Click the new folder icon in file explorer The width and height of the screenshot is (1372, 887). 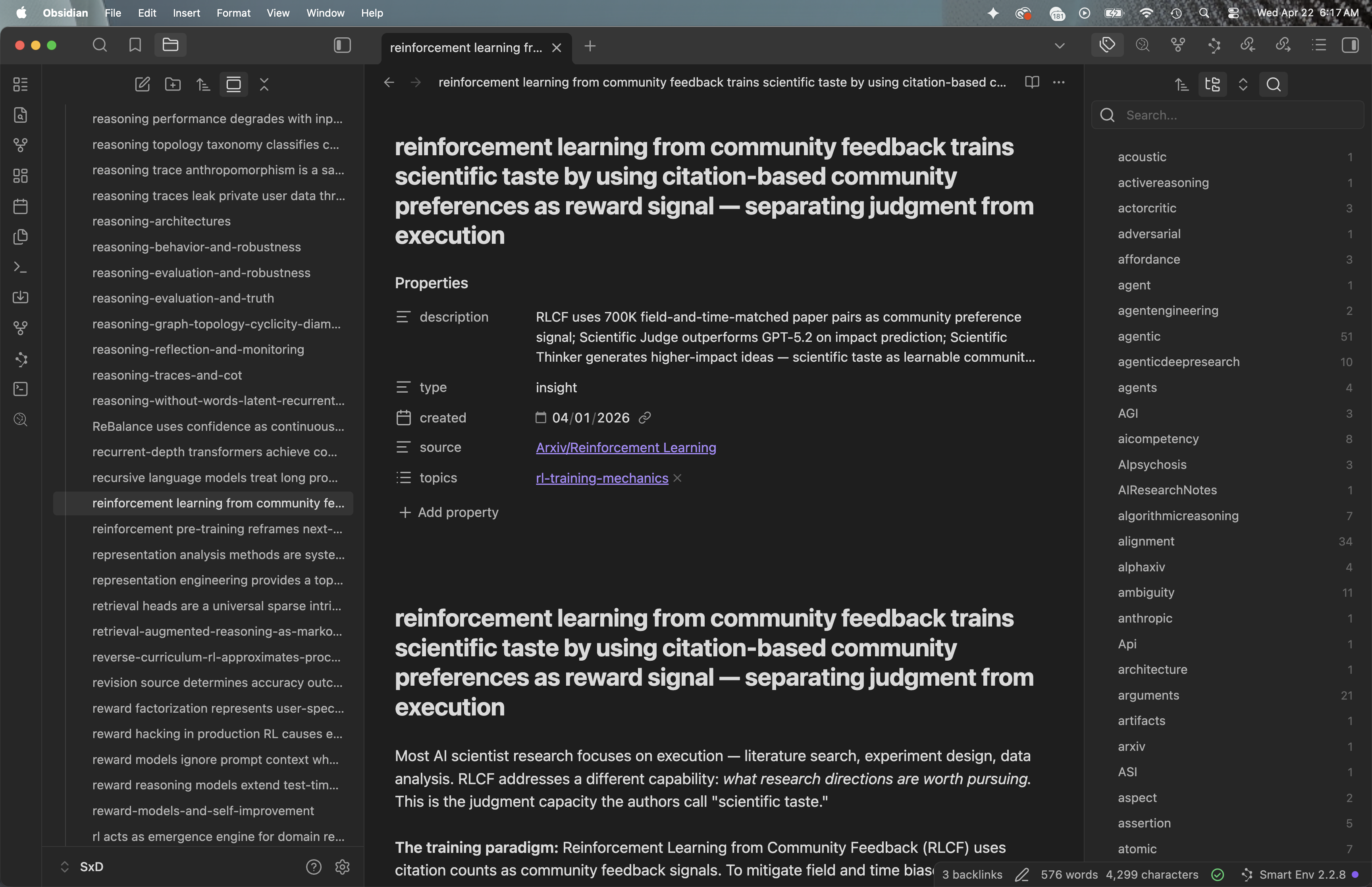173,85
